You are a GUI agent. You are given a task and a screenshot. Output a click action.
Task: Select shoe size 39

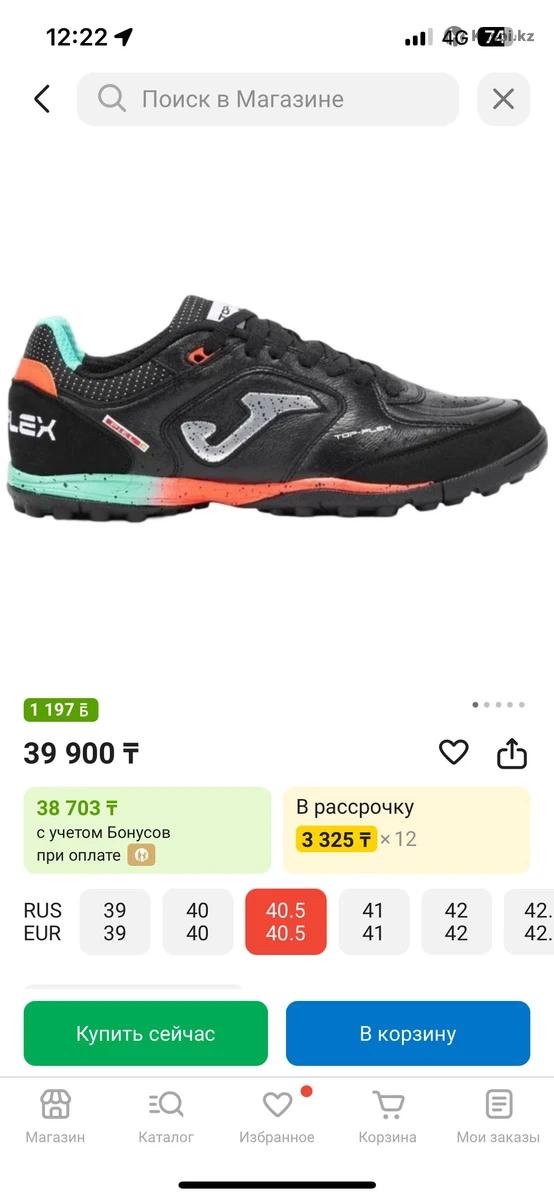click(115, 922)
